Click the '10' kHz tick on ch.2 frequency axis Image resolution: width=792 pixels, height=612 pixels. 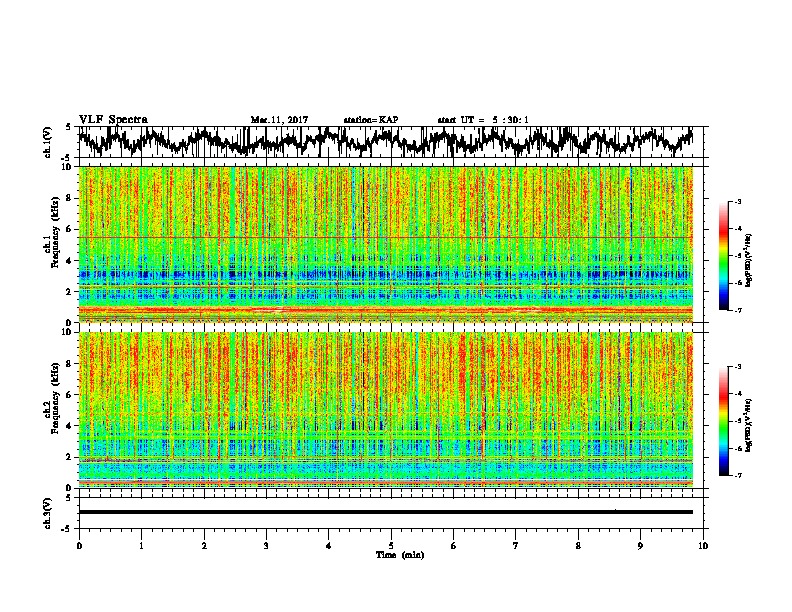pos(68,332)
